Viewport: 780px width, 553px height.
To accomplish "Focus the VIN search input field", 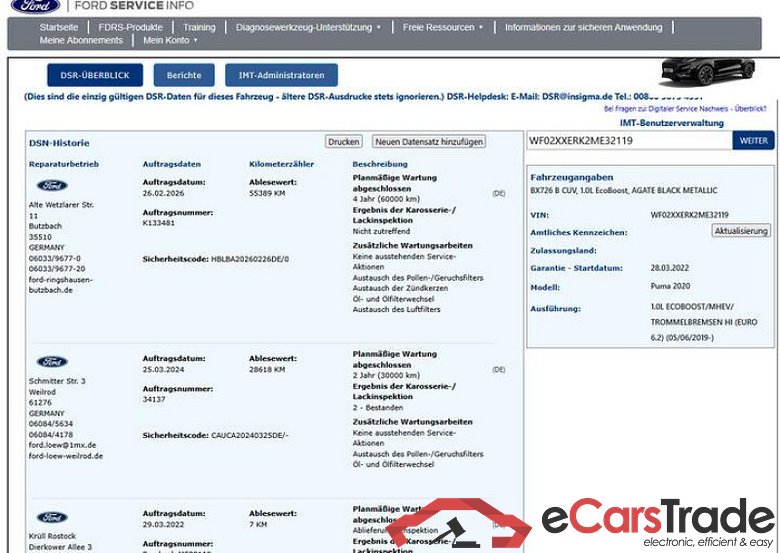I will tap(629, 140).
